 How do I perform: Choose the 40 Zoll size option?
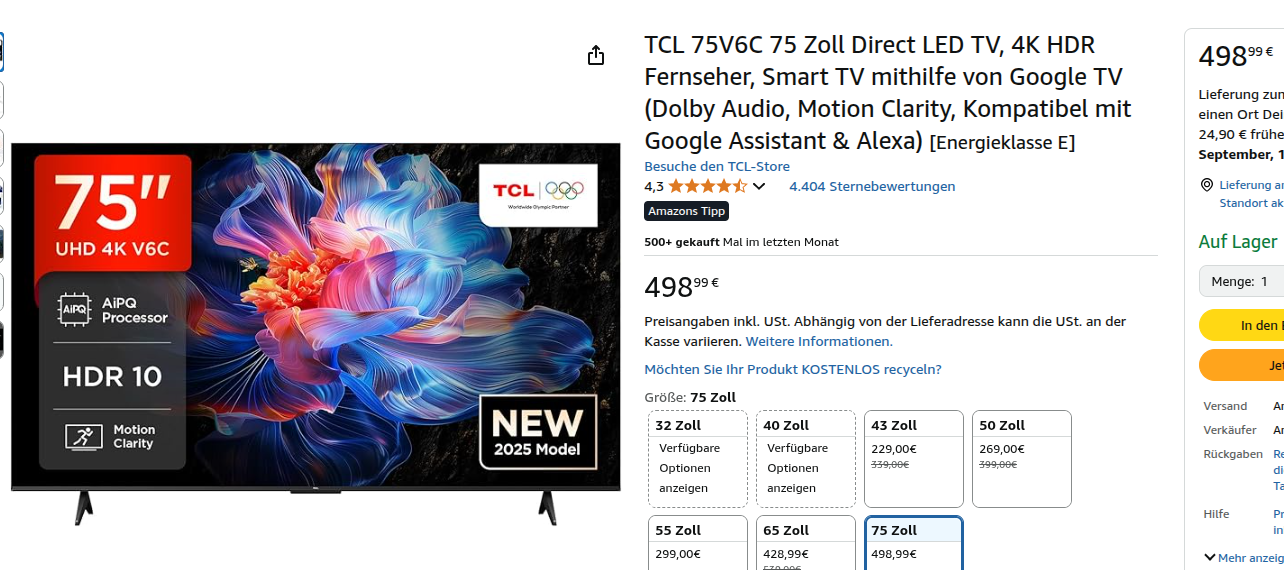(806, 459)
